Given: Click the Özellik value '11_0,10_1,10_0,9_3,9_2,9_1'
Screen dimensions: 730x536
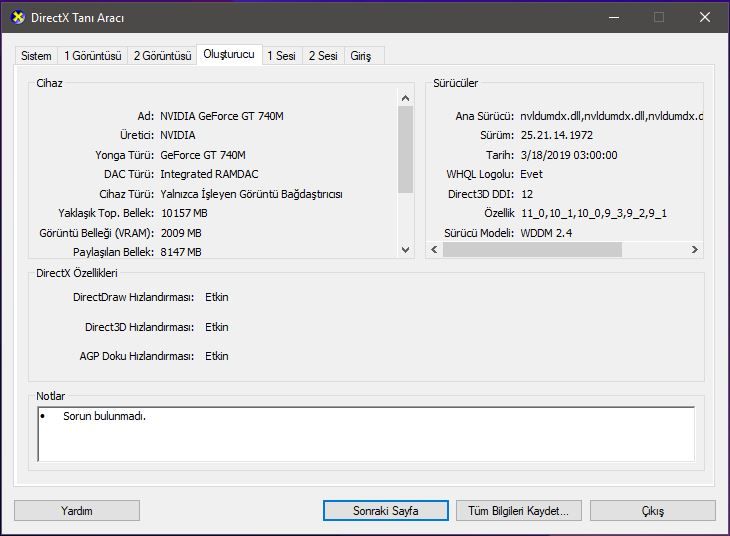Looking at the screenshot, I should tap(594, 213).
